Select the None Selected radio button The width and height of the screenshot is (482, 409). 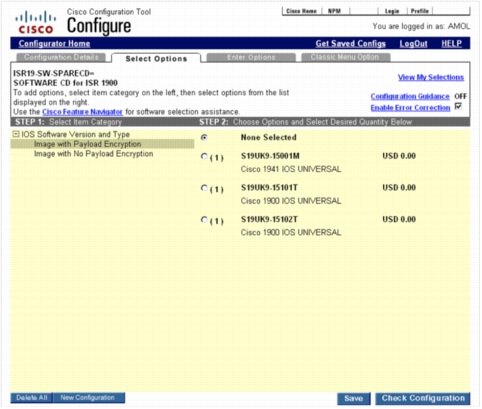point(204,137)
